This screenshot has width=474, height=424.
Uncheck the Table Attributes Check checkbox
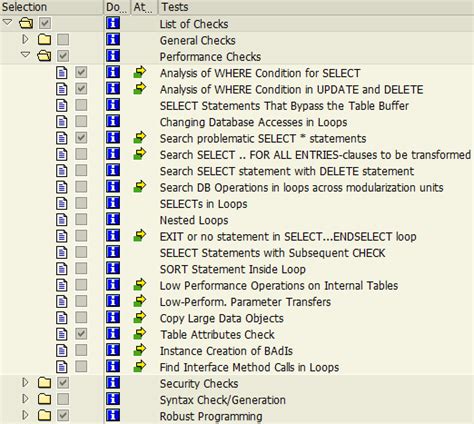click(x=81, y=334)
